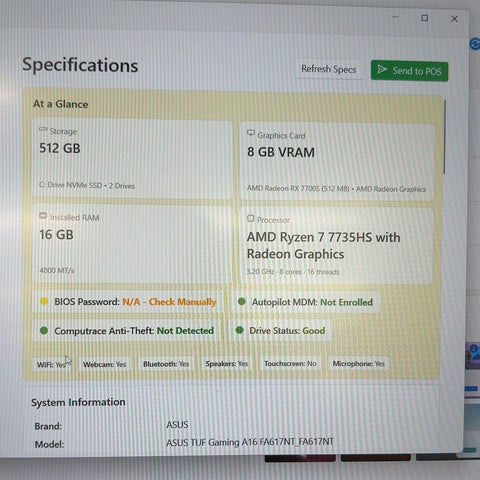480x480 pixels.
Task: Click the Refresh Specs button
Action: [x=329, y=69]
